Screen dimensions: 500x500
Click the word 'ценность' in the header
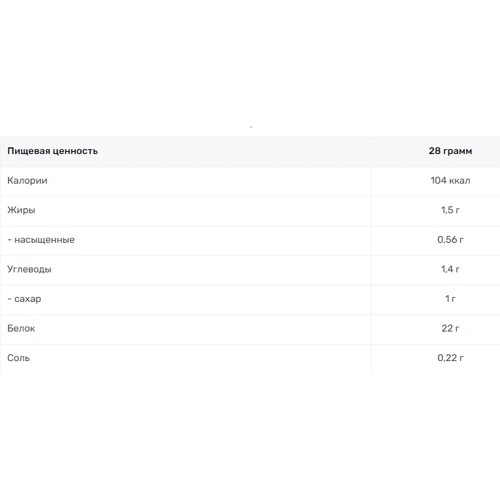click(75, 151)
